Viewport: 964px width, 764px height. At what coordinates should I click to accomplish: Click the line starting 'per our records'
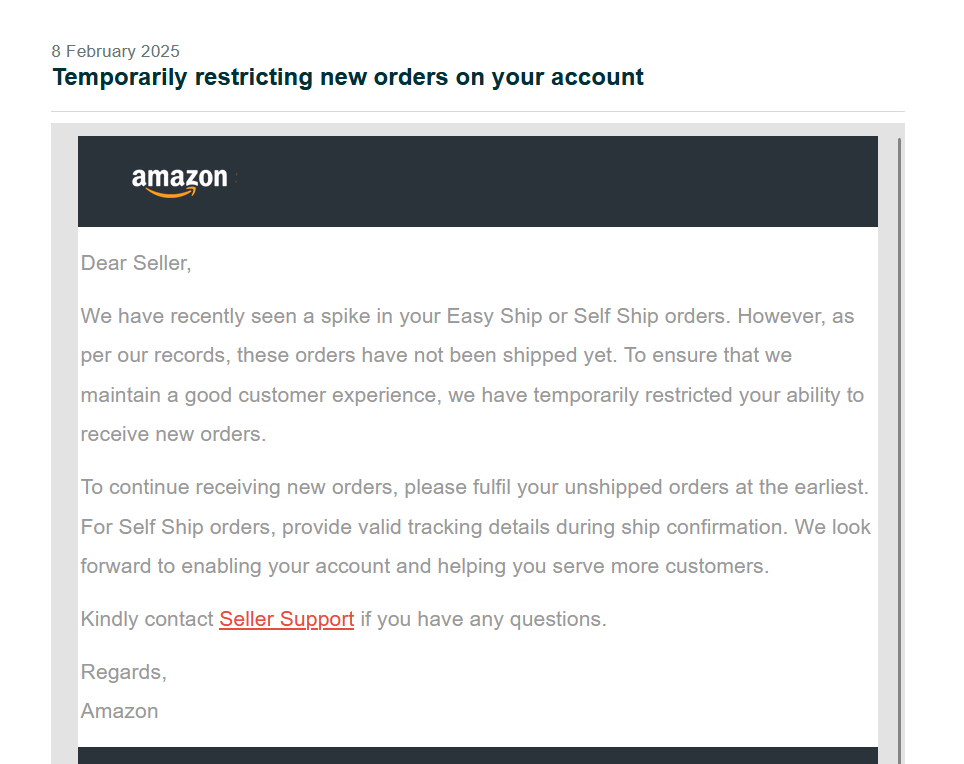tap(436, 355)
